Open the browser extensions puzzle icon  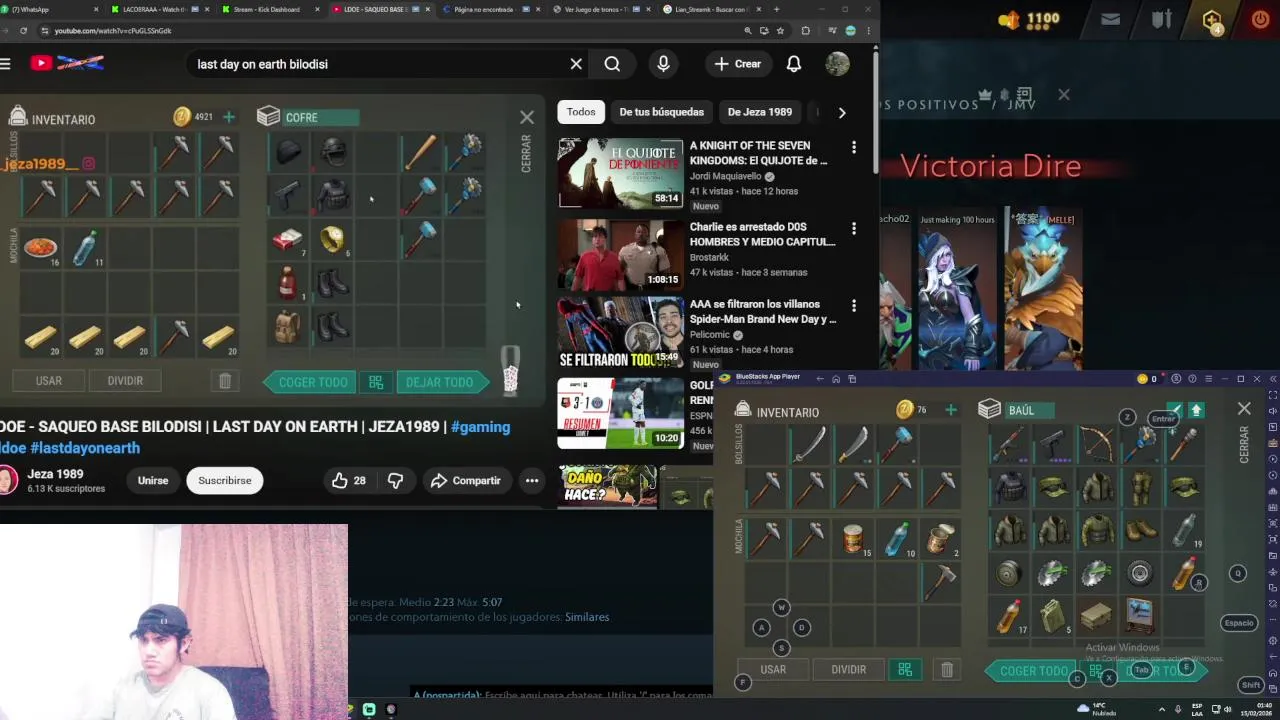(x=806, y=31)
